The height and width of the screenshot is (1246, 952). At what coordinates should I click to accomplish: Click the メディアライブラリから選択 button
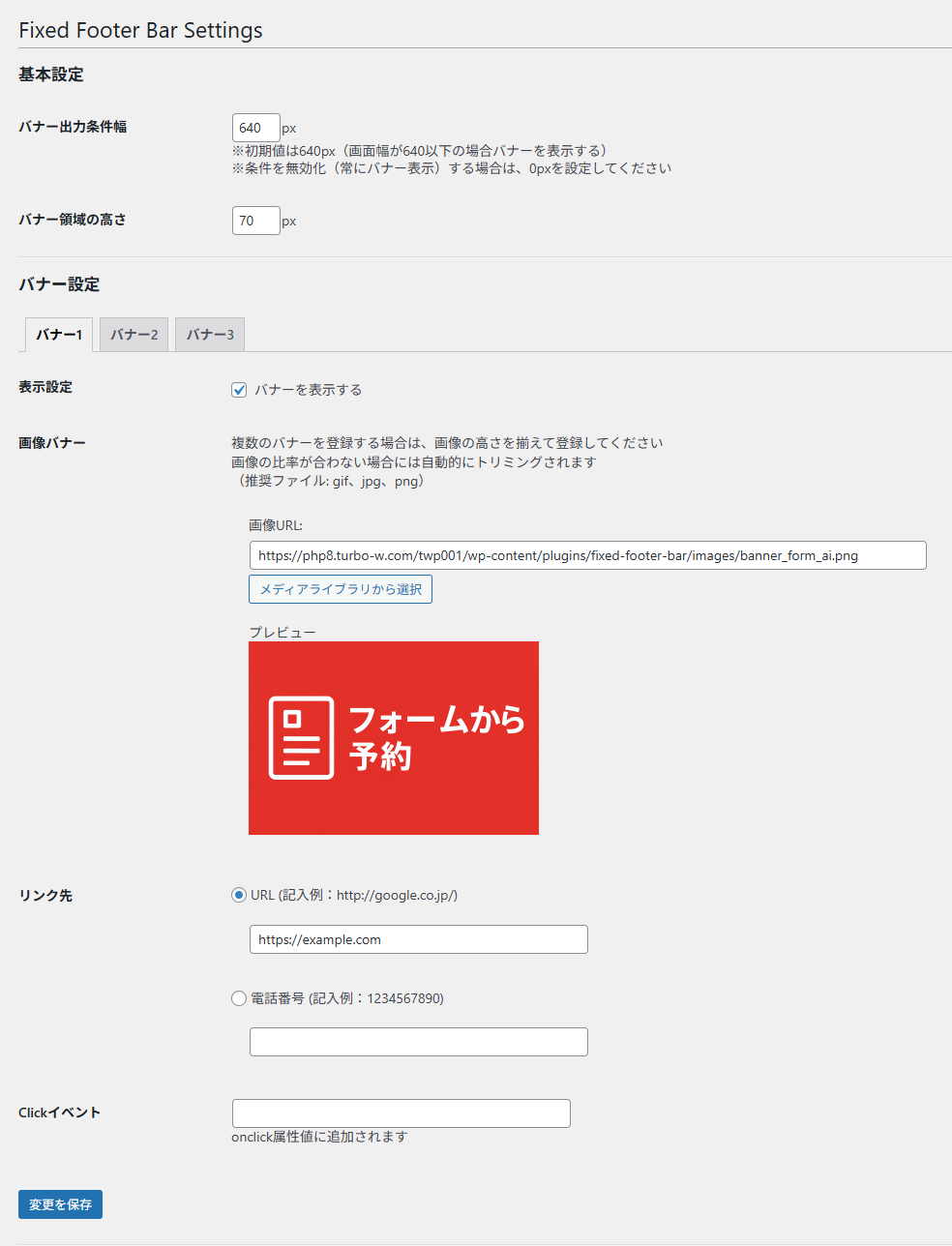[x=340, y=588]
